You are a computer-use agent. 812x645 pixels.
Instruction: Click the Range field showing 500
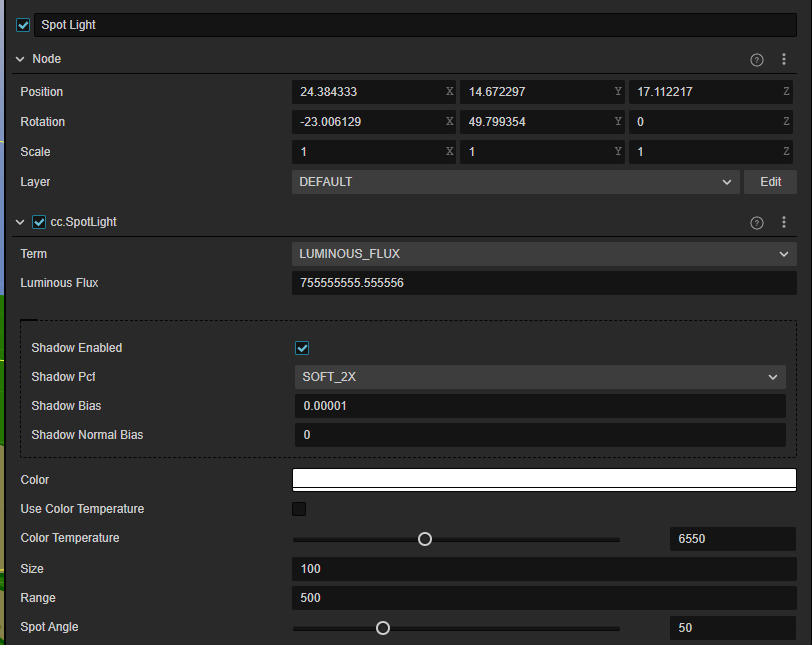tap(544, 598)
